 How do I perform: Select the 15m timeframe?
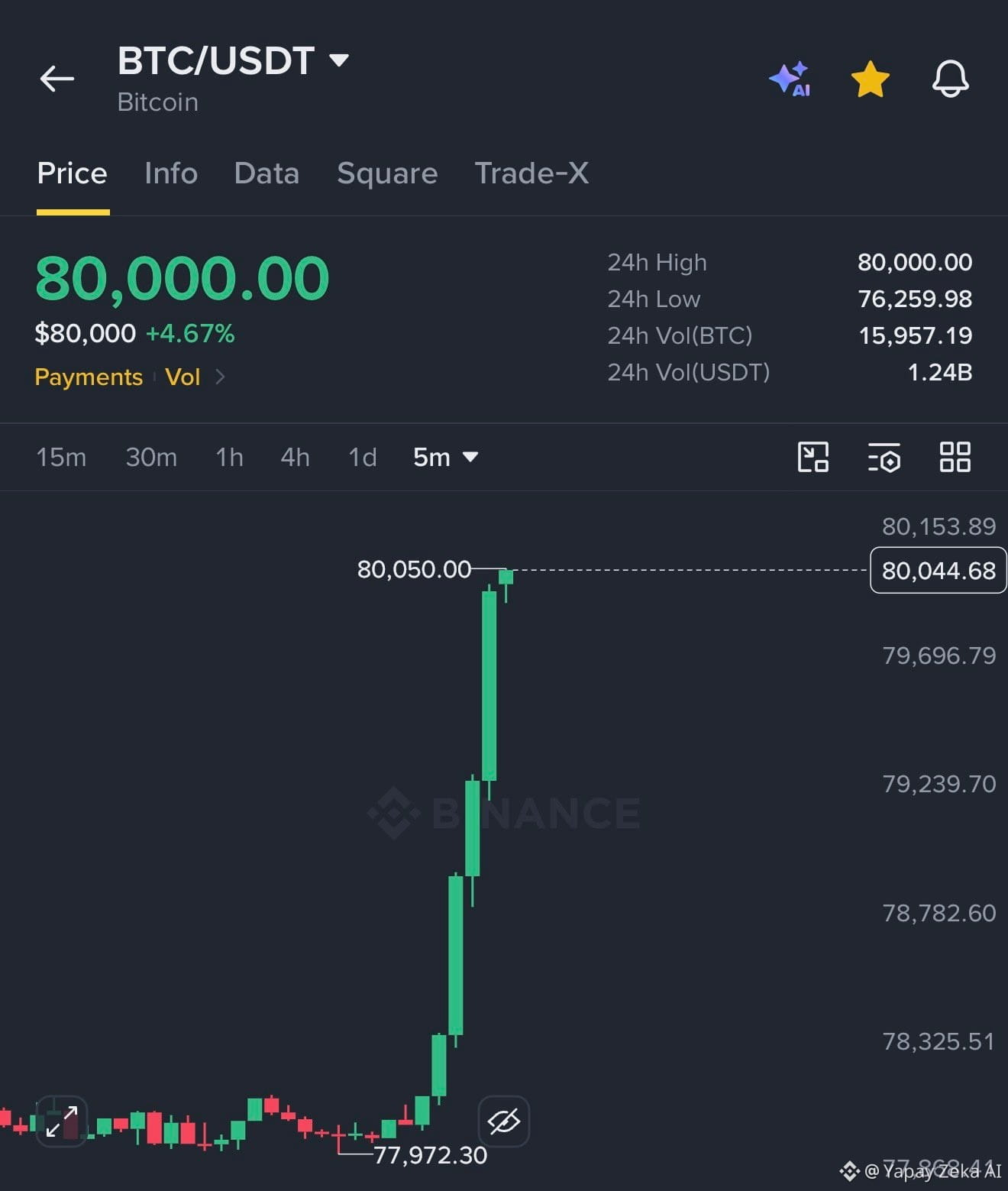point(61,457)
